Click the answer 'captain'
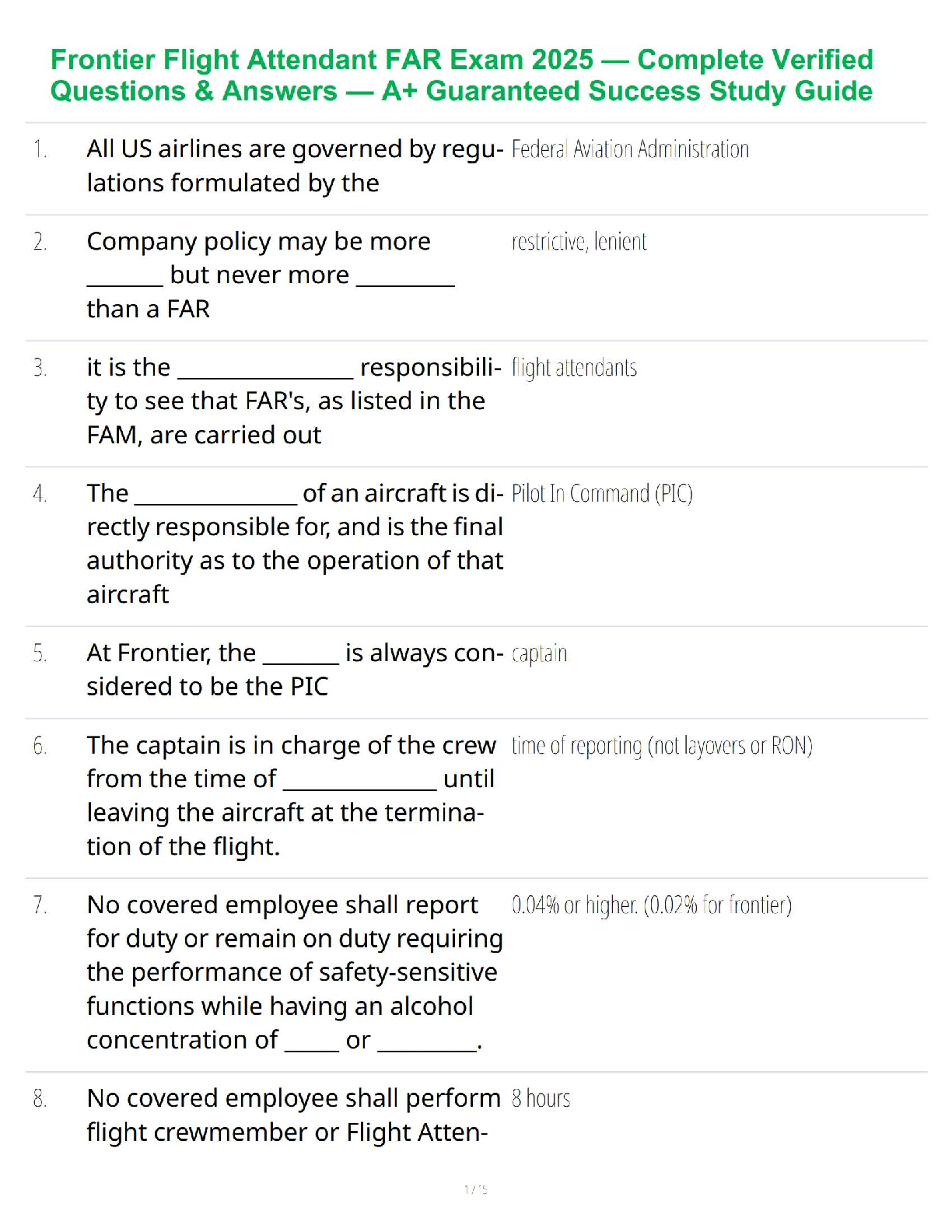The height and width of the screenshot is (1232, 952). (539, 653)
